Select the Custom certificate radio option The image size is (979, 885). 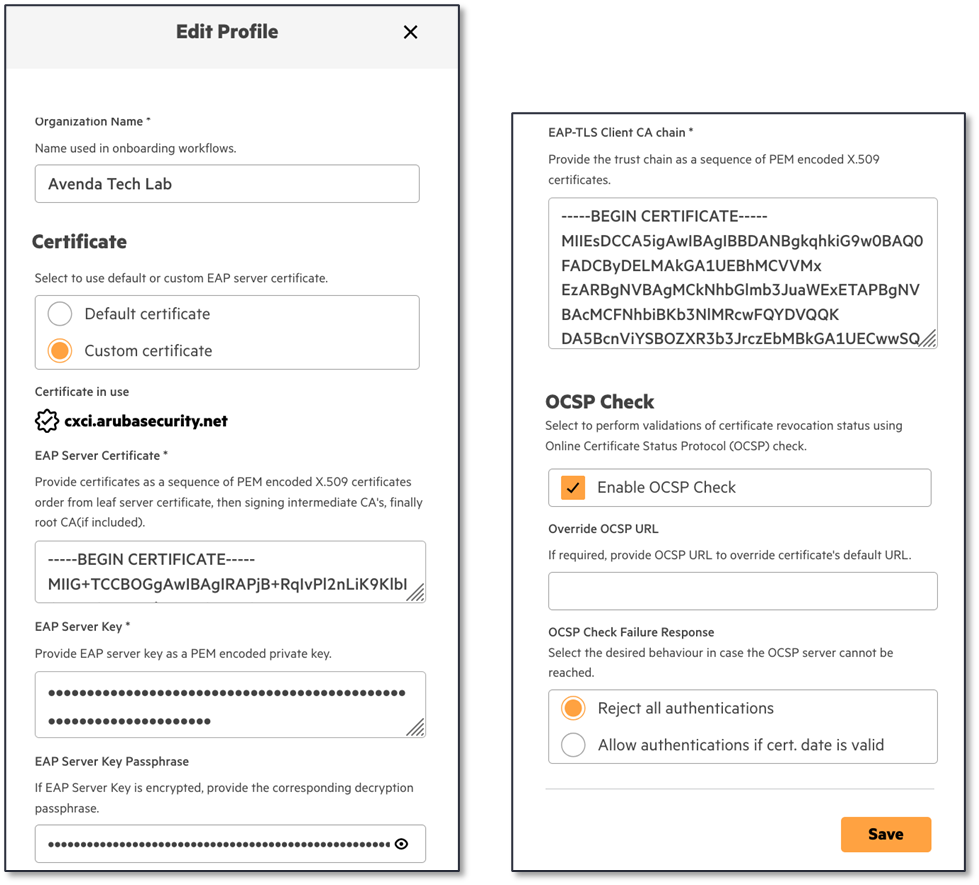coord(60,351)
